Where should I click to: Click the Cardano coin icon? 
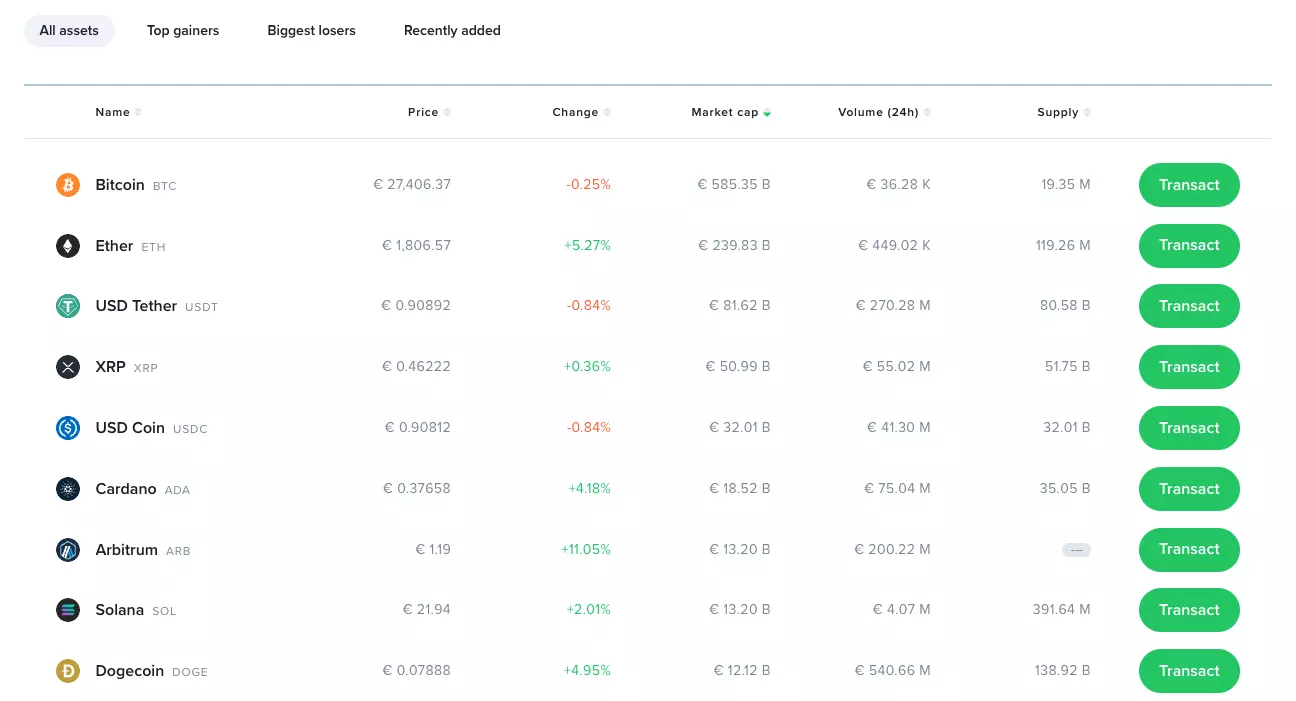click(x=67, y=489)
